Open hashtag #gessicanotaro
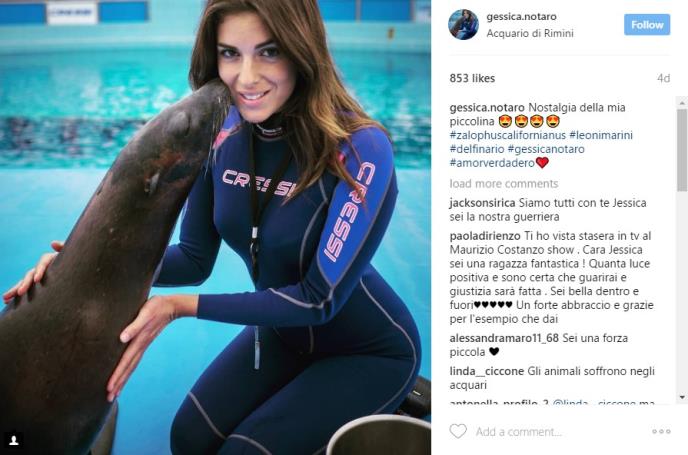 pyautogui.click(x=546, y=149)
